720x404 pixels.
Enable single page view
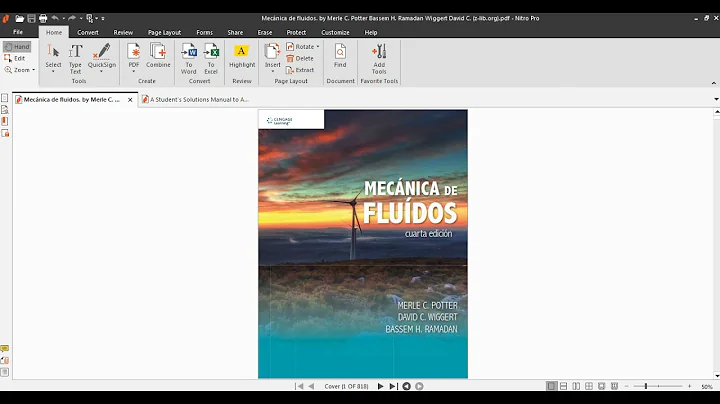point(551,387)
